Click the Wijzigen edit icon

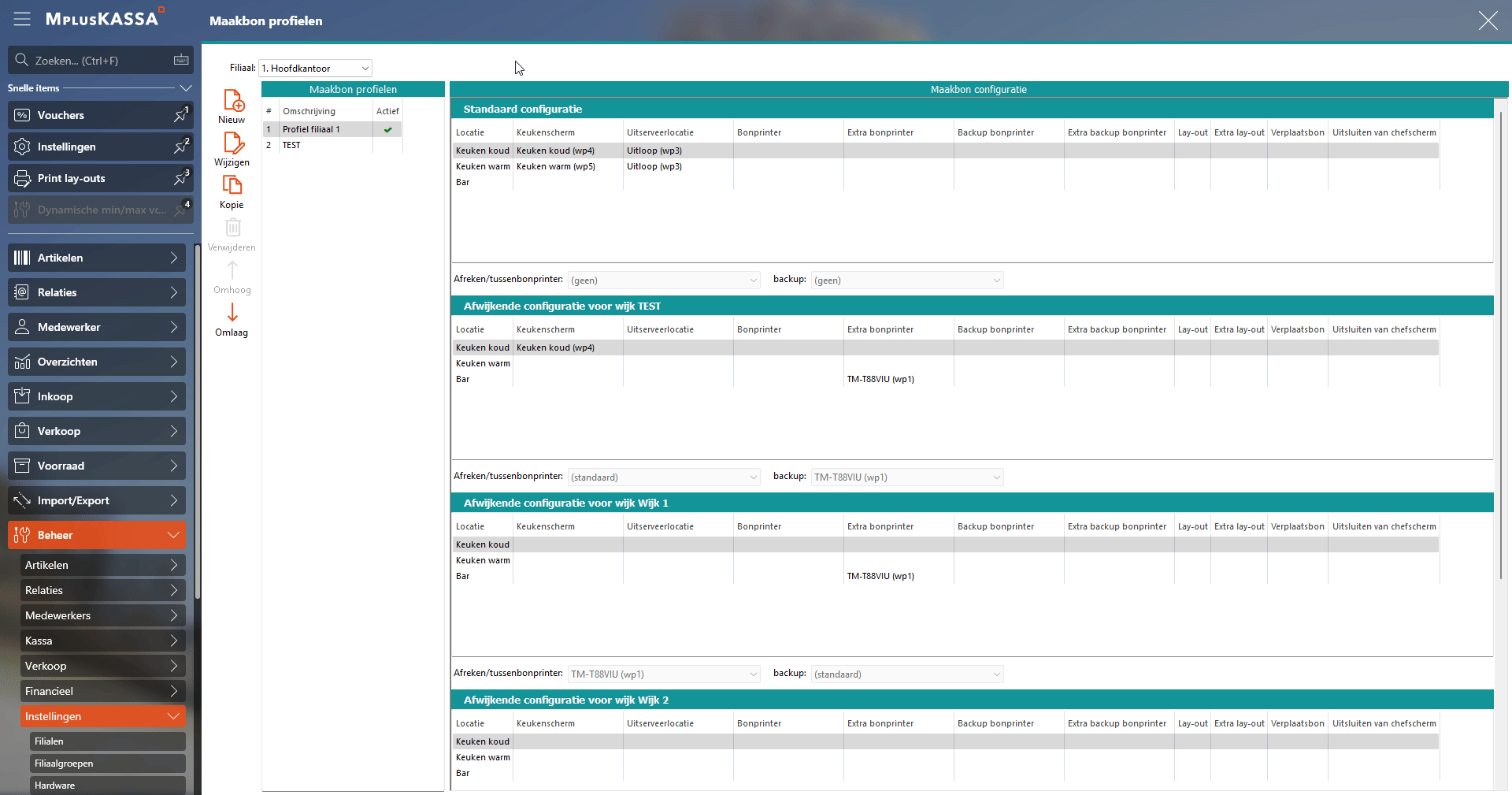(233, 143)
